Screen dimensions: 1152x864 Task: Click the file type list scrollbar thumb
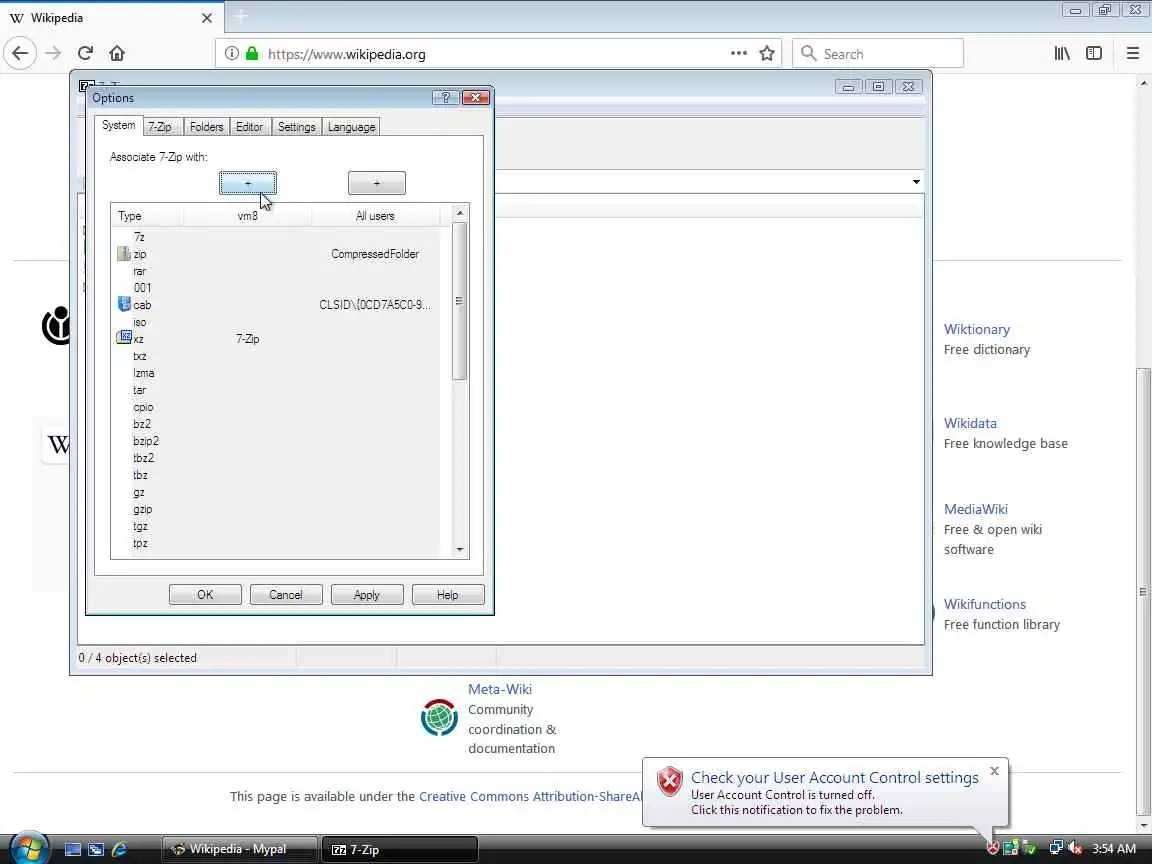click(x=460, y=301)
